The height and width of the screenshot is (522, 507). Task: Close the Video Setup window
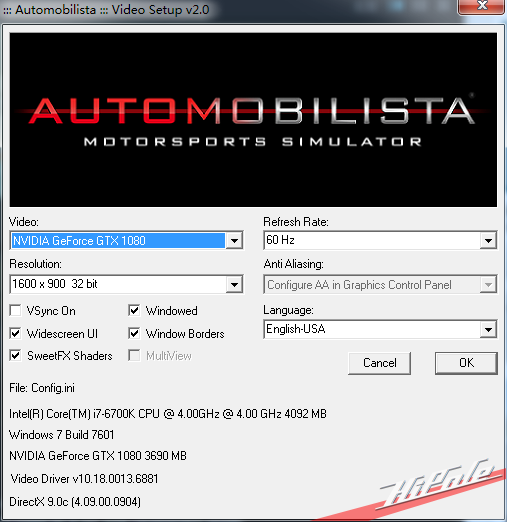click(481, 6)
